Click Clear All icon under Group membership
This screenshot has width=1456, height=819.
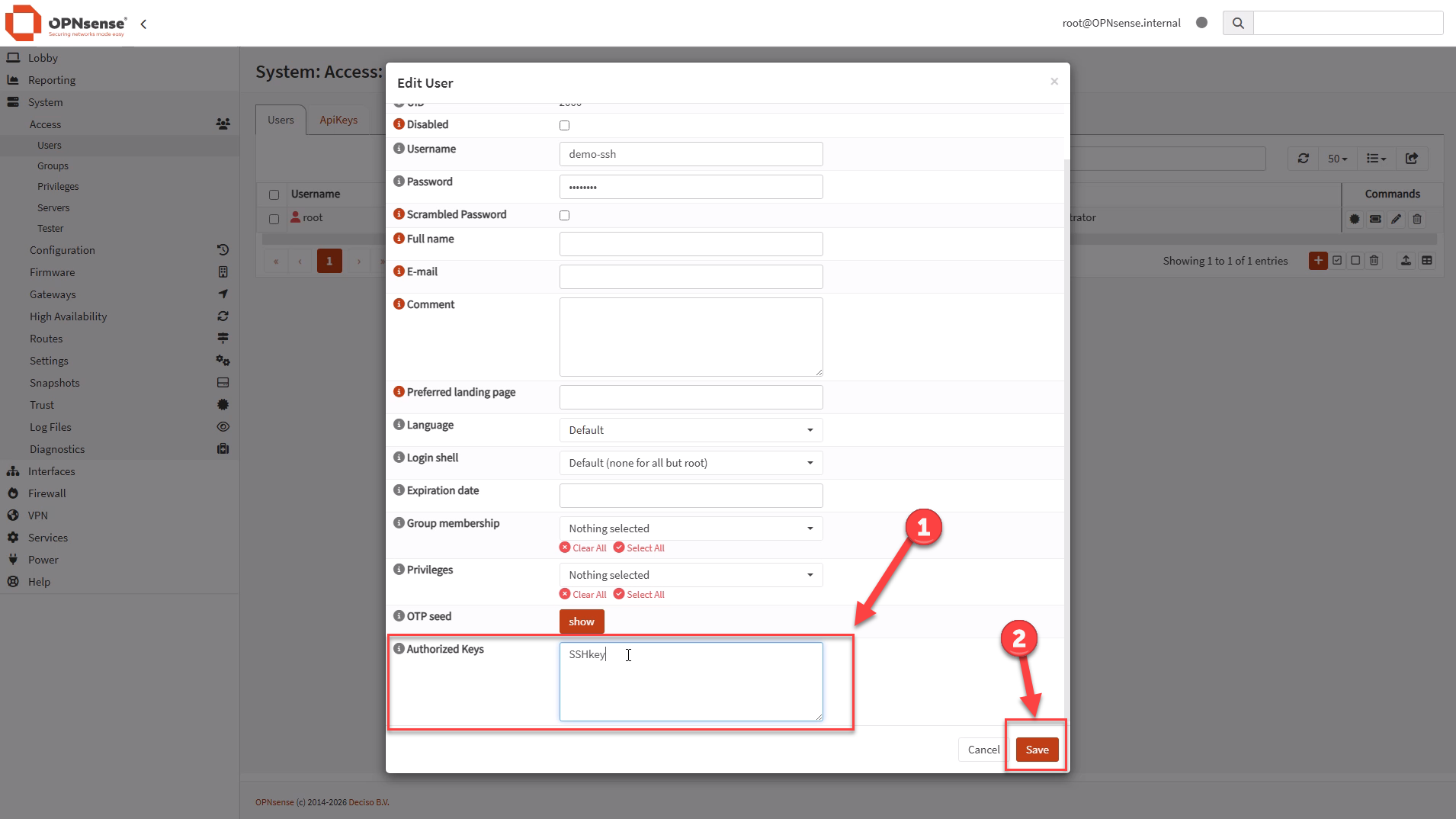[x=565, y=548]
